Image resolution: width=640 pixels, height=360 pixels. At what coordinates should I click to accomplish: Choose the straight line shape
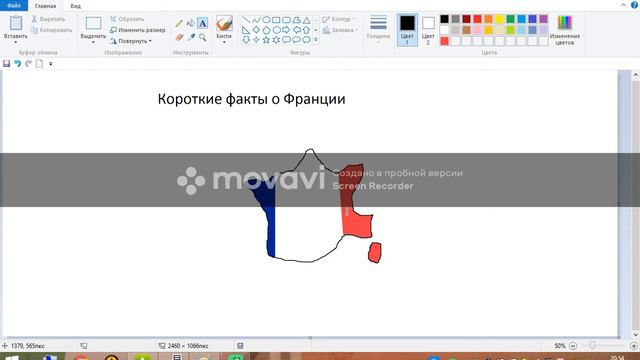(x=246, y=20)
